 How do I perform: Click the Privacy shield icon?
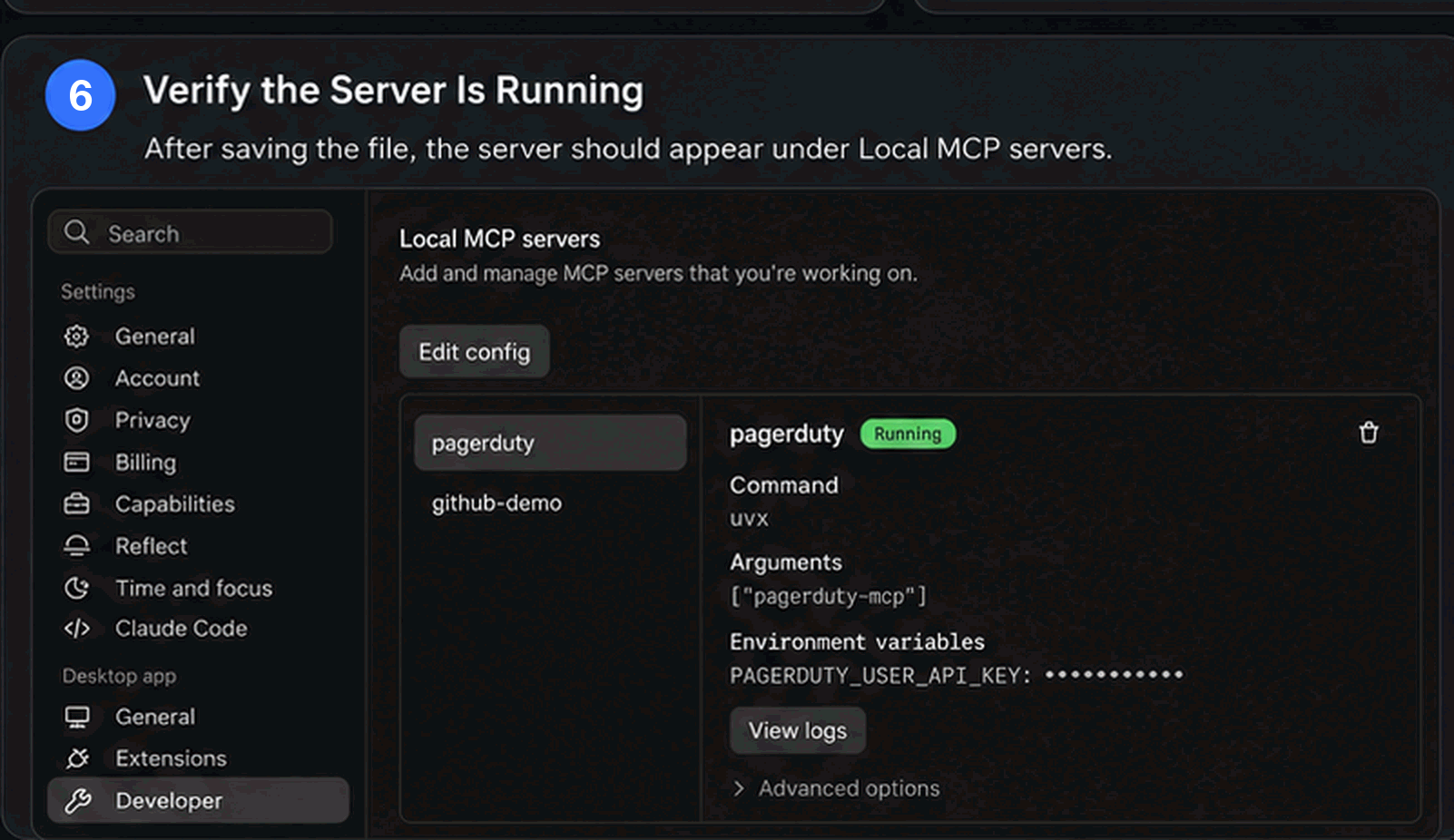pyautogui.click(x=77, y=420)
